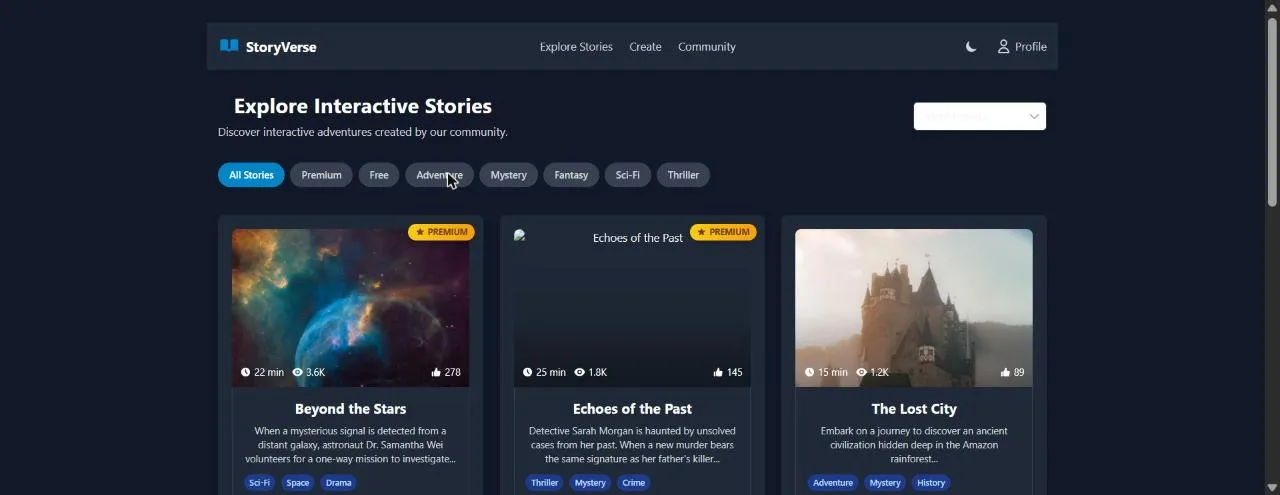This screenshot has width=1280, height=495.
Task: Click the '22 min' duration text
Action: pyautogui.click(x=269, y=372)
